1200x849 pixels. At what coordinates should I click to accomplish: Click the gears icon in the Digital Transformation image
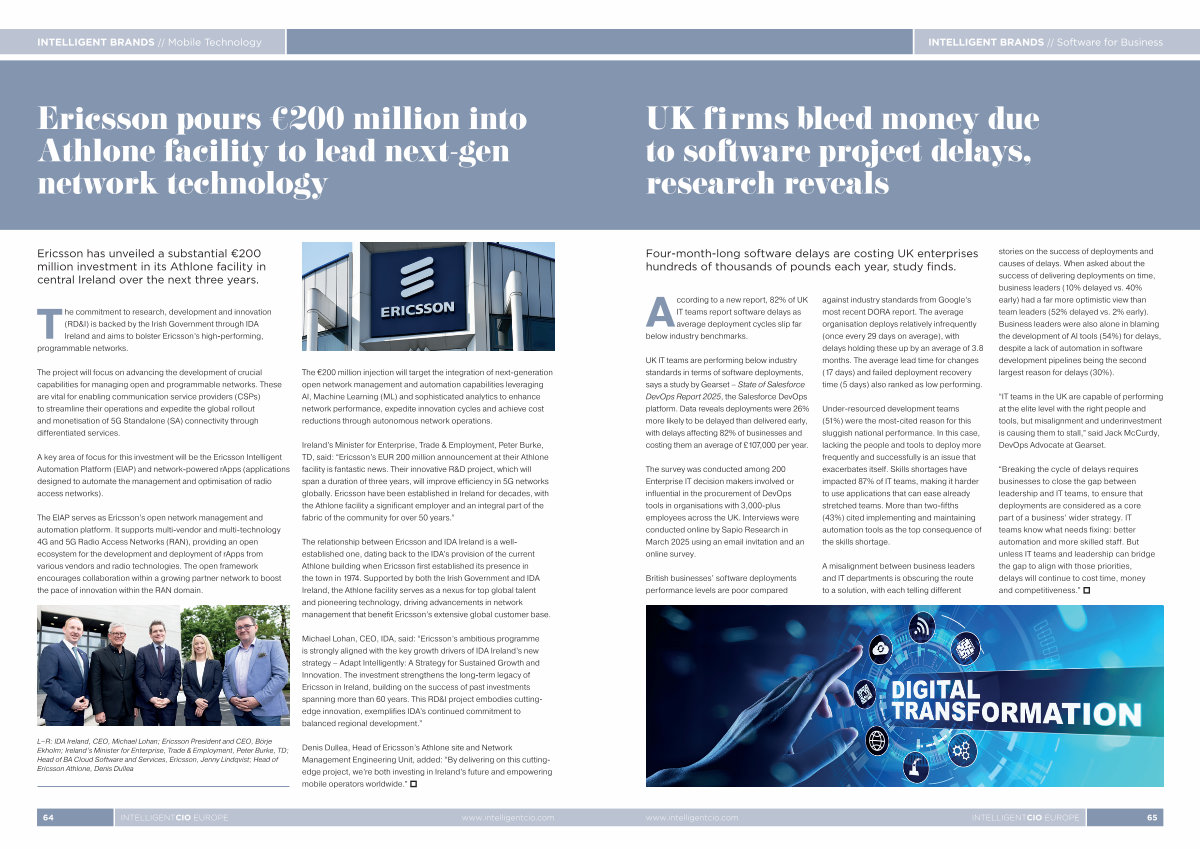click(x=963, y=750)
